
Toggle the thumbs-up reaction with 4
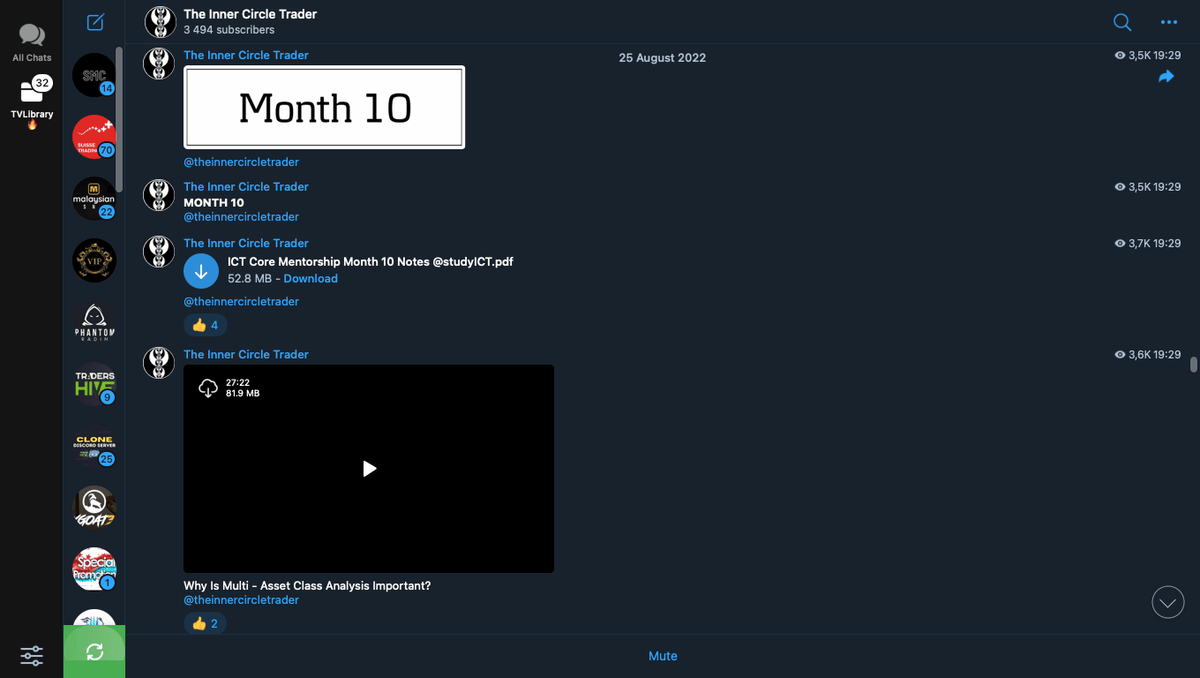[x=205, y=325]
